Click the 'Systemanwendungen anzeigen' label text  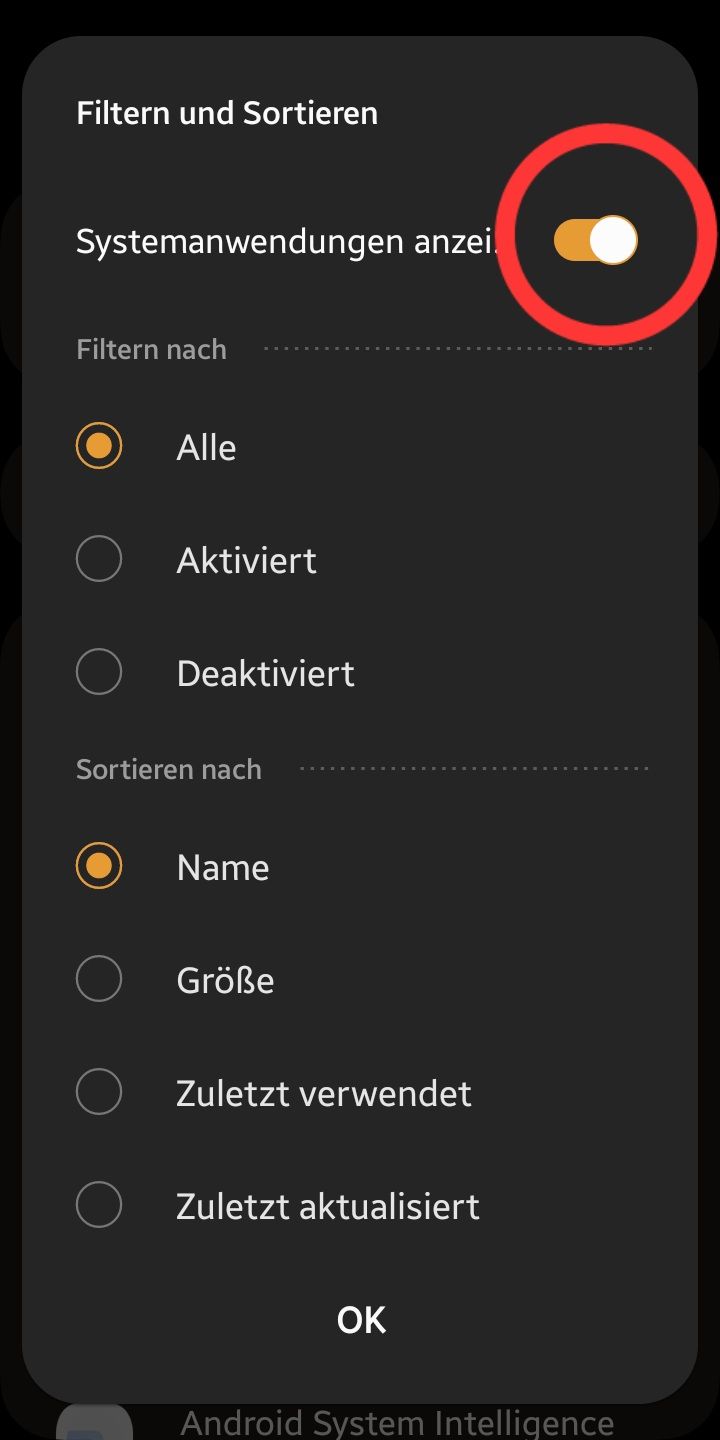click(x=286, y=242)
